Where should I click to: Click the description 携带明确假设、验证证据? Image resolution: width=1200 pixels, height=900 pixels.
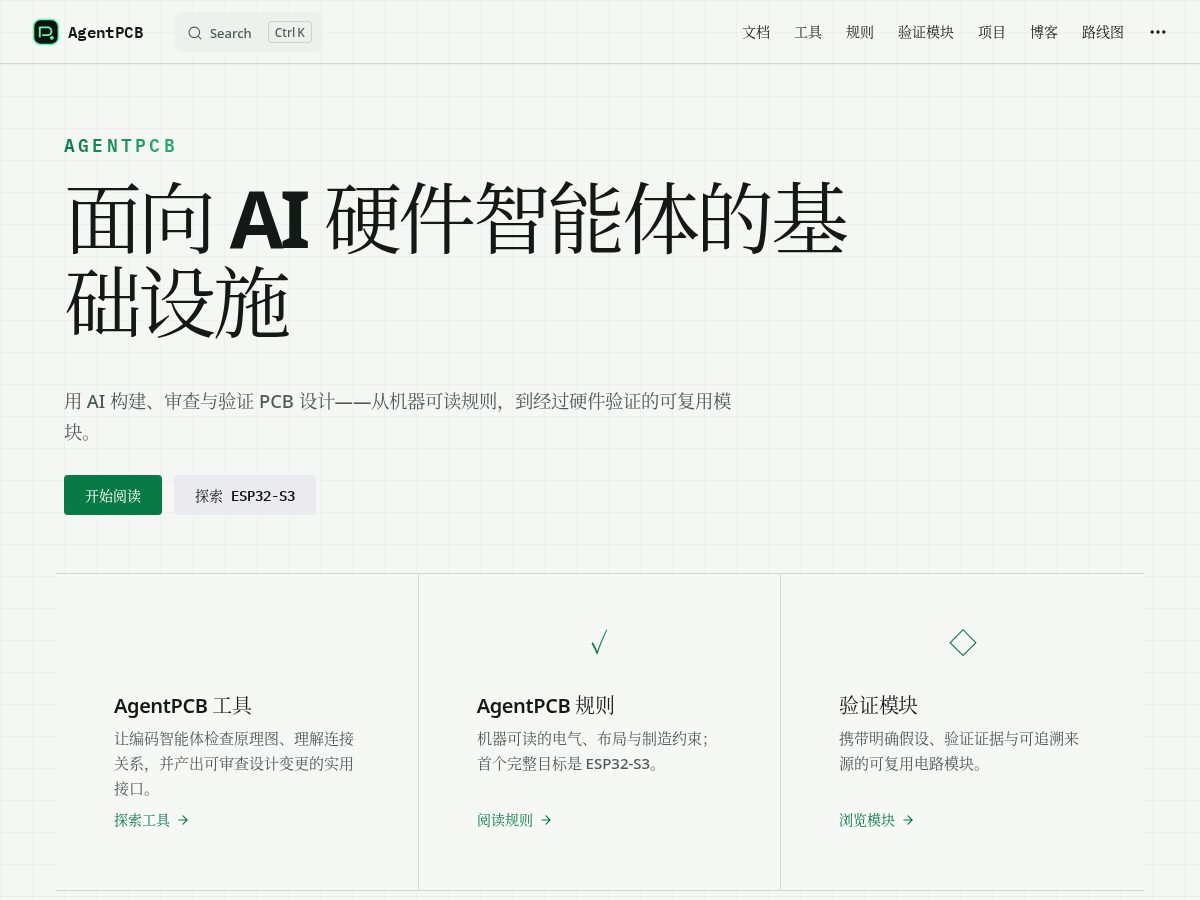[959, 751]
